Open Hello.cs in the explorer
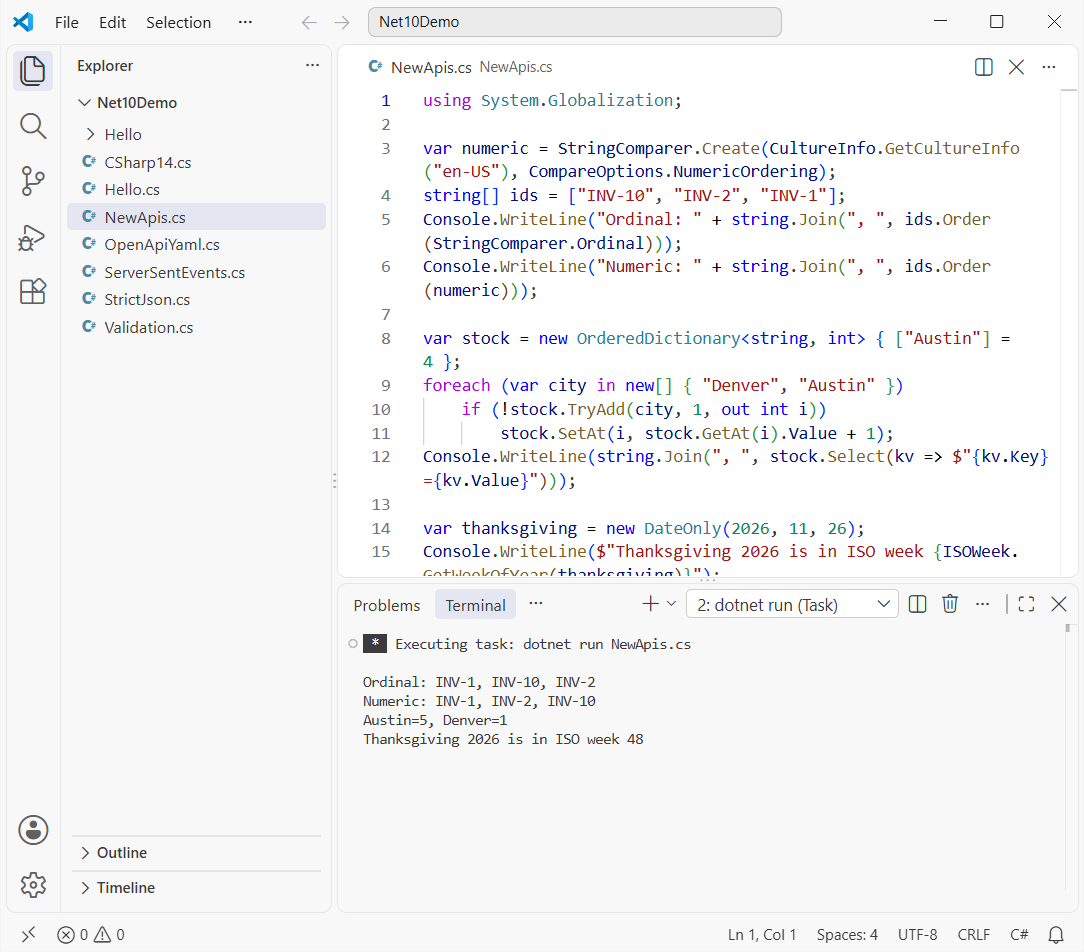 click(x=196, y=189)
